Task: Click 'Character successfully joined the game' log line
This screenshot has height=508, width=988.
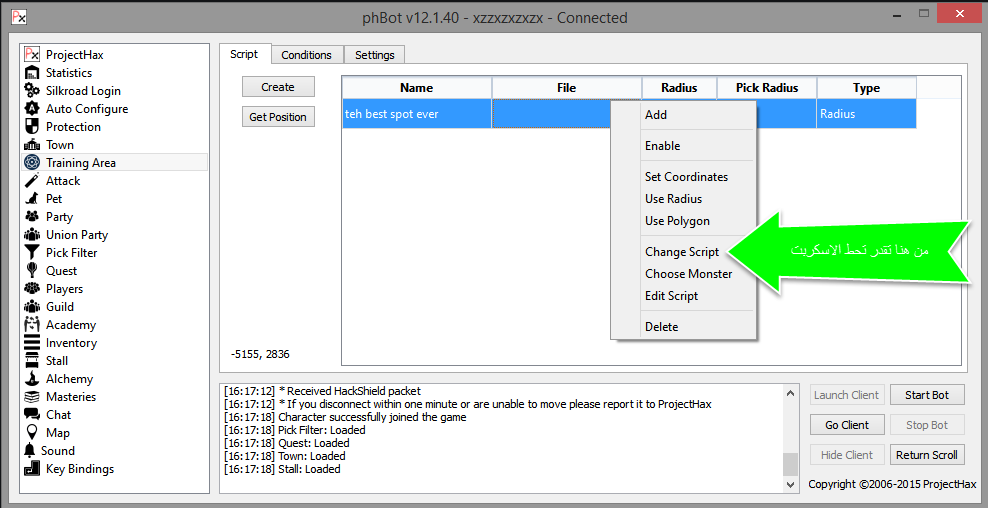Action: [345, 417]
